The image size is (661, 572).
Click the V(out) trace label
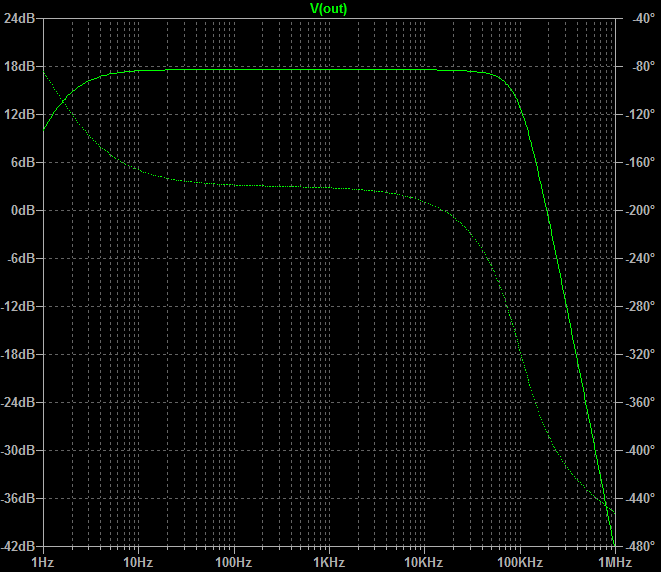328,8
